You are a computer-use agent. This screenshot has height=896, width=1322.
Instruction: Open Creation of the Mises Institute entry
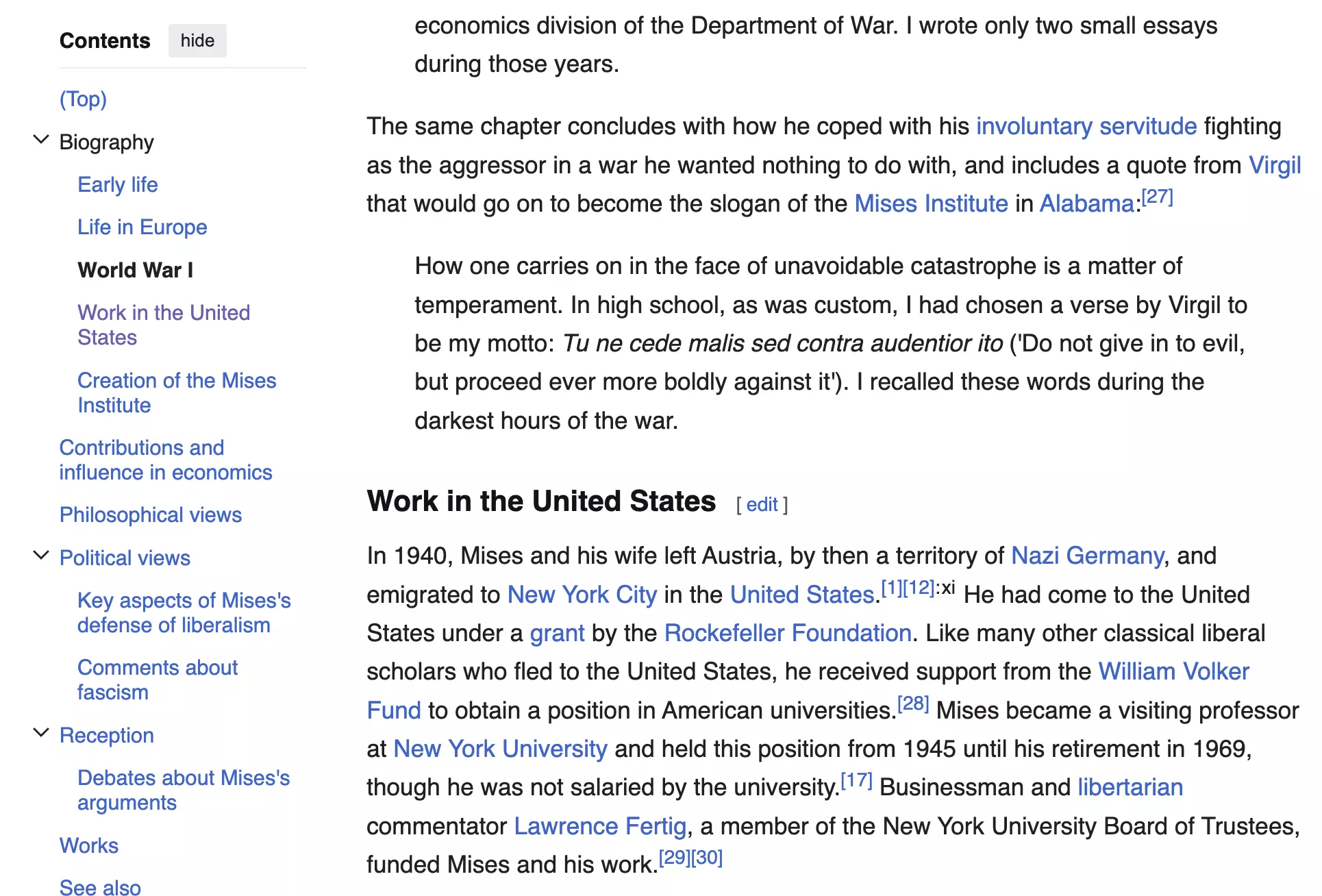[x=177, y=393]
